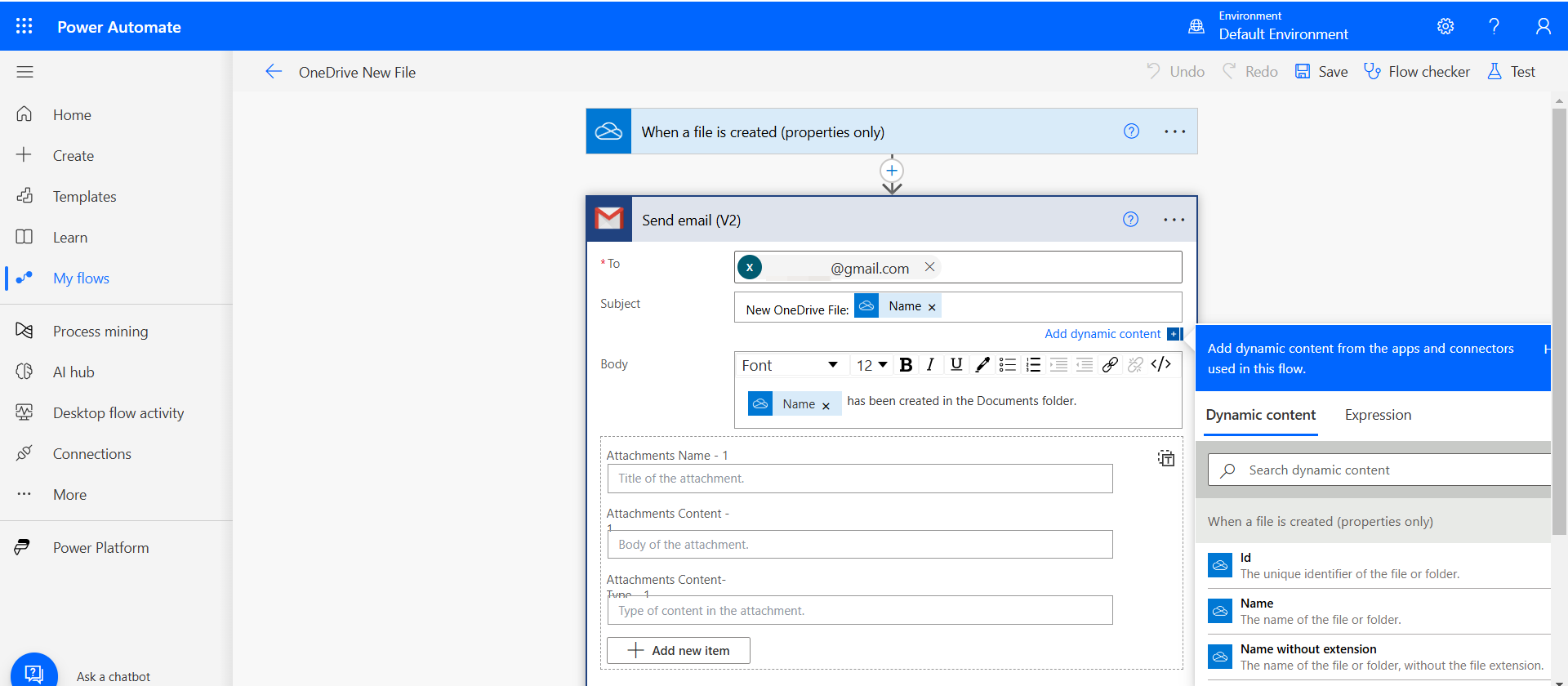Click the Gmail icon on Send email action
The height and width of the screenshot is (686, 1568).
pos(609,219)
